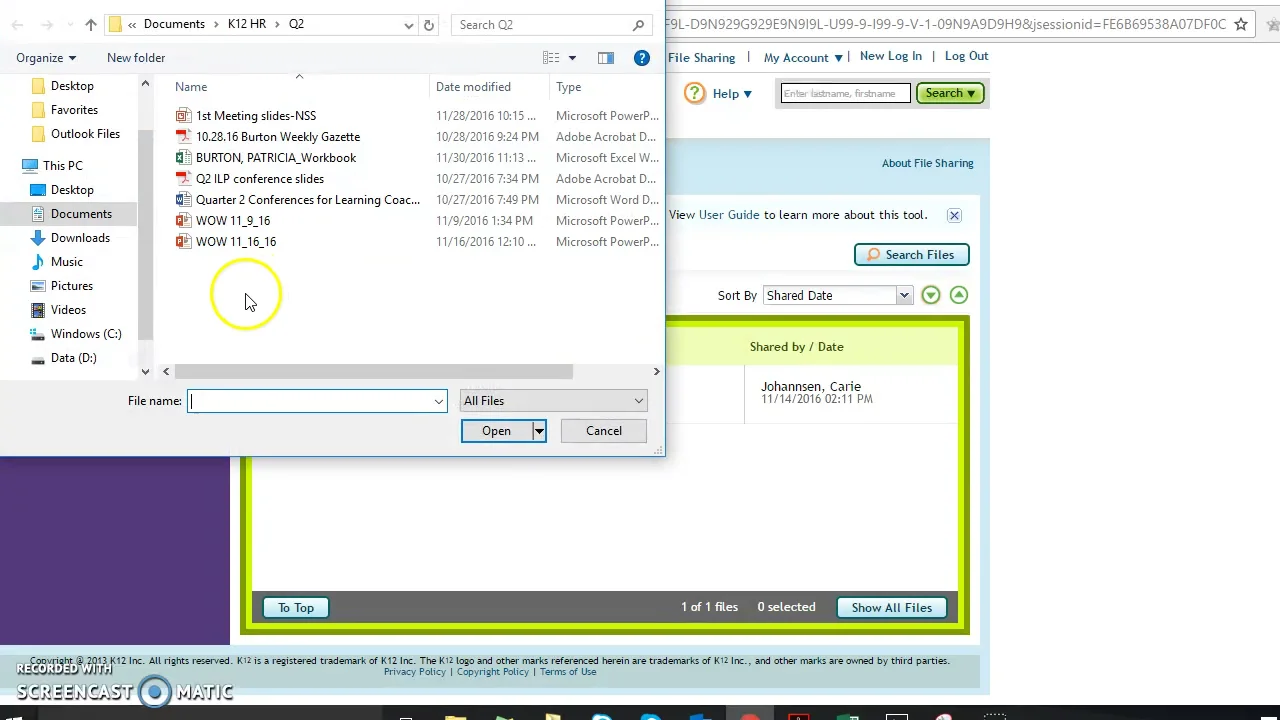Expand the File name history dropdown
The height and width of the screenshot is (720, 1280).
click(x=438, y=401)
